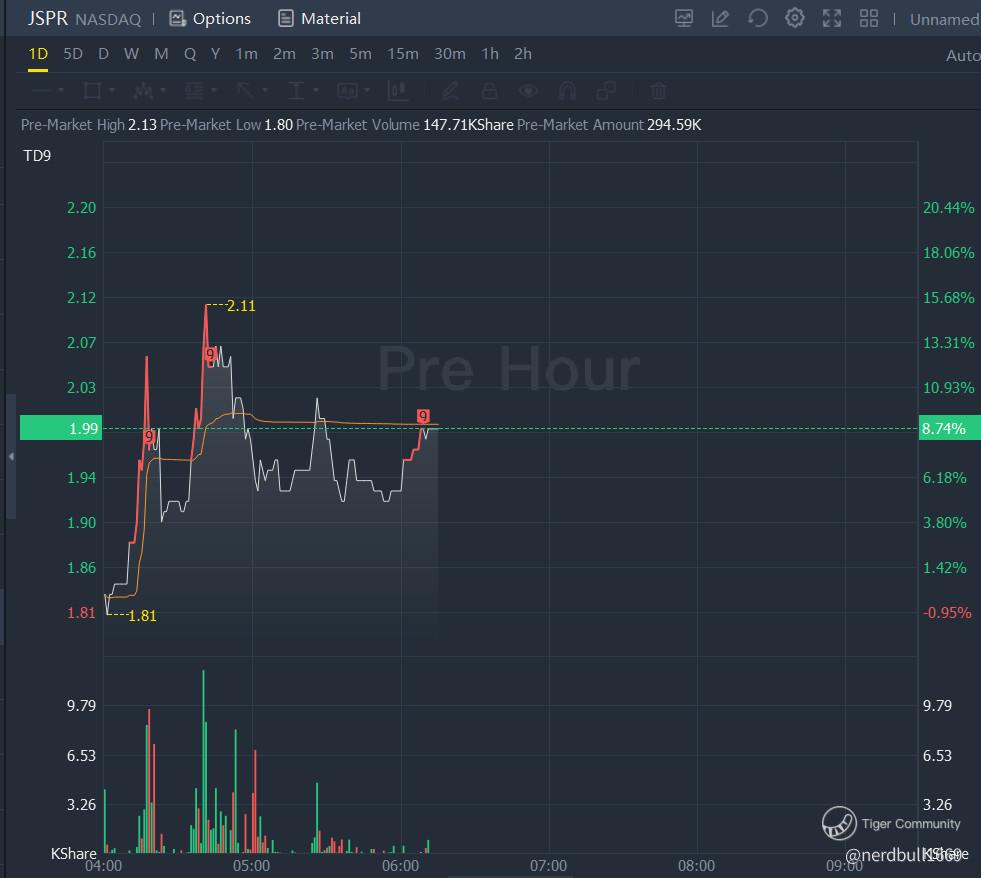Screen dimensions: 981x878
Task: Expand the wave pattern tool dropdown arrow
Action: pyautogui.click(x=163, y=91)
